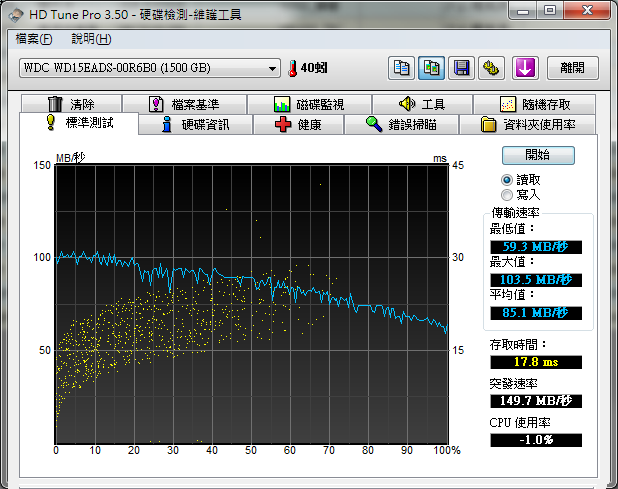The image size is (618, 489).
Task: Click the MB/秒 axis label on chart
Action: 70,158
